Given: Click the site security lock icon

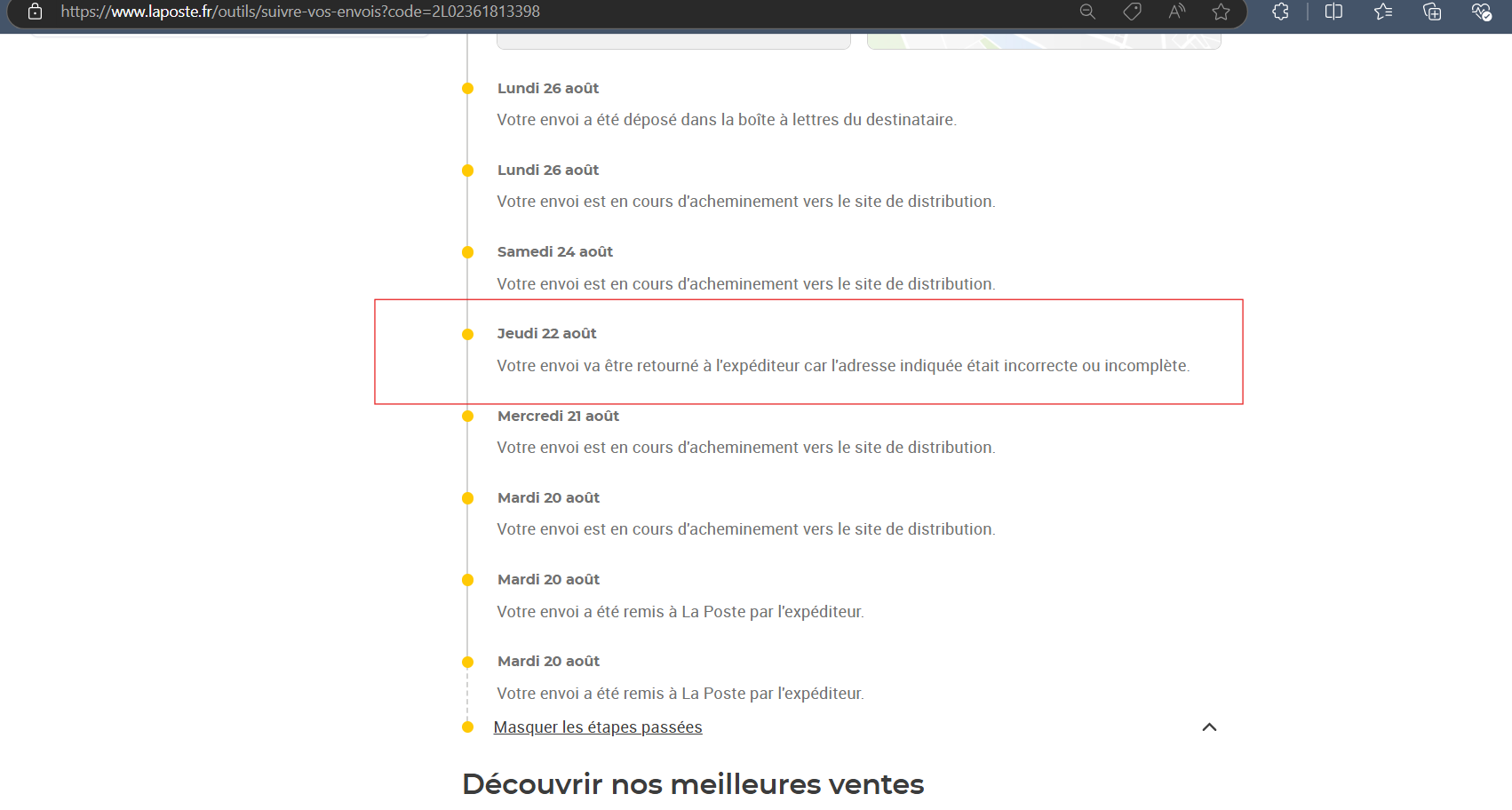Looking at the screenshot, I should pyautogui.click(x=35, y=12).
